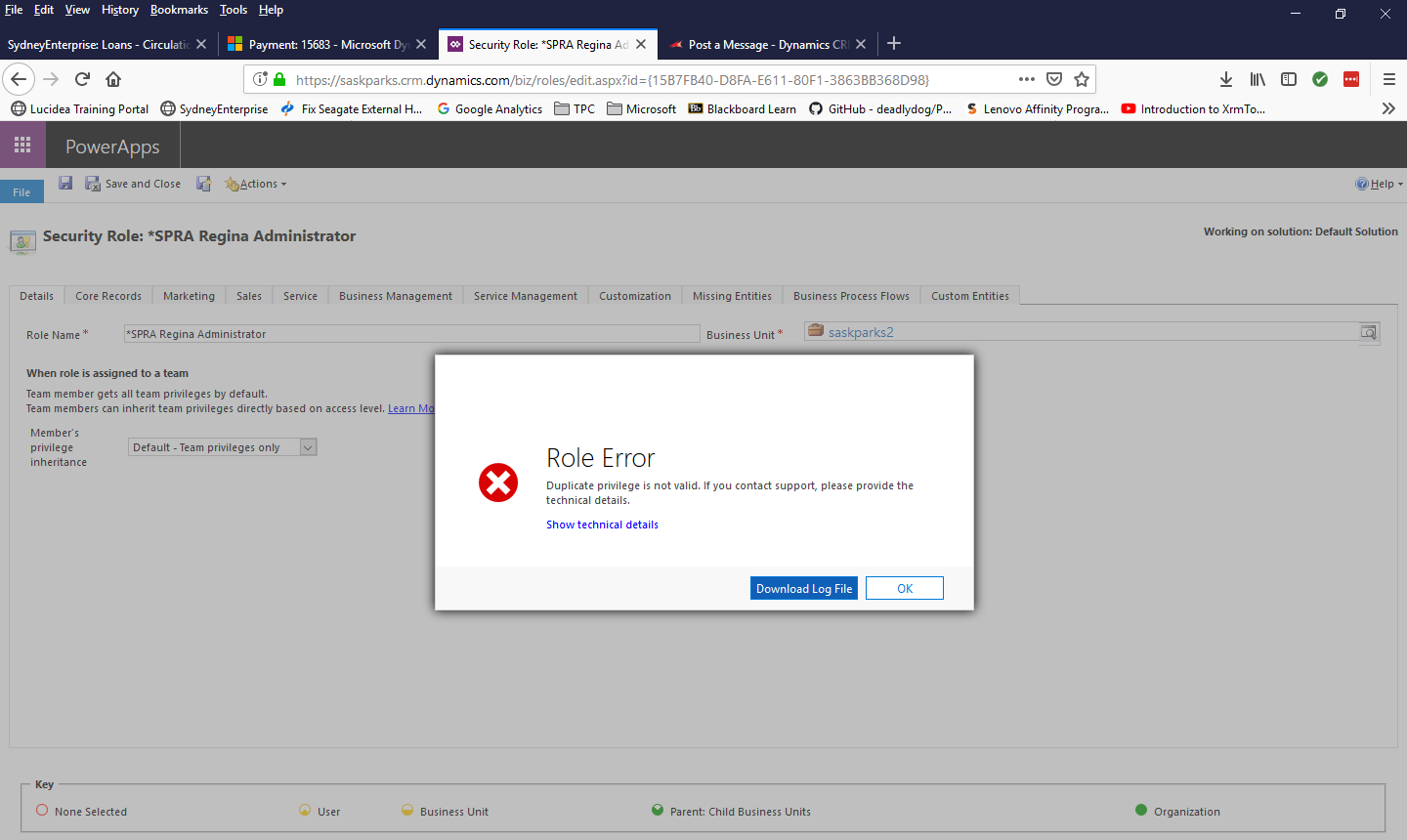Click the Save to Pocket icon
The height and width of the screenshot is (840, 1407).
click(1054, 79)
